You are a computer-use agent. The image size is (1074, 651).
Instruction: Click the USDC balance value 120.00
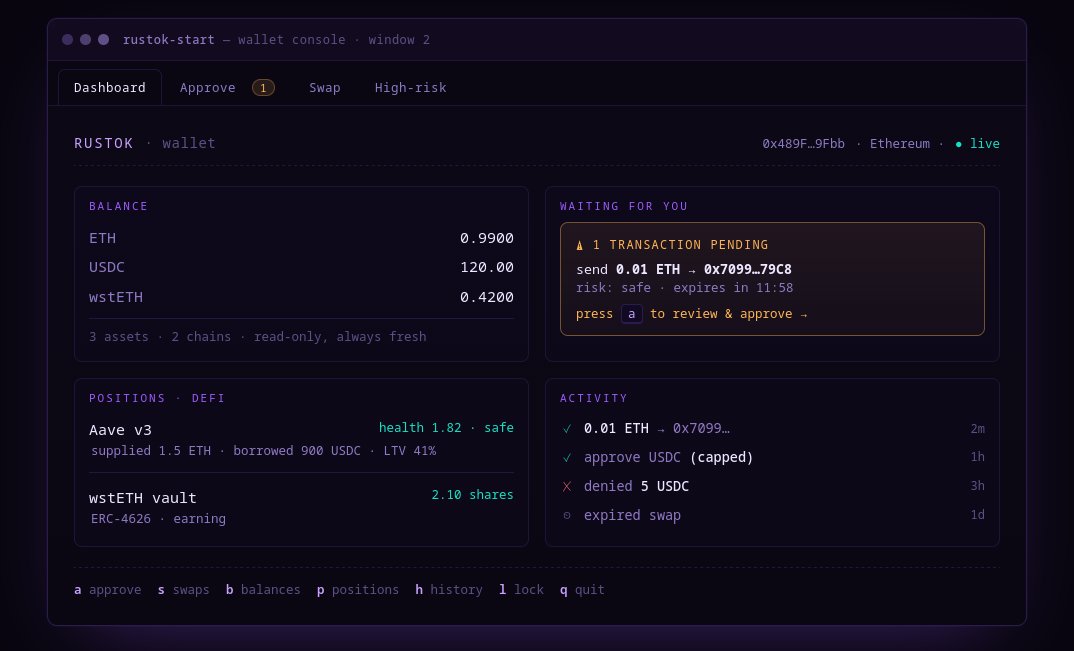487,267
